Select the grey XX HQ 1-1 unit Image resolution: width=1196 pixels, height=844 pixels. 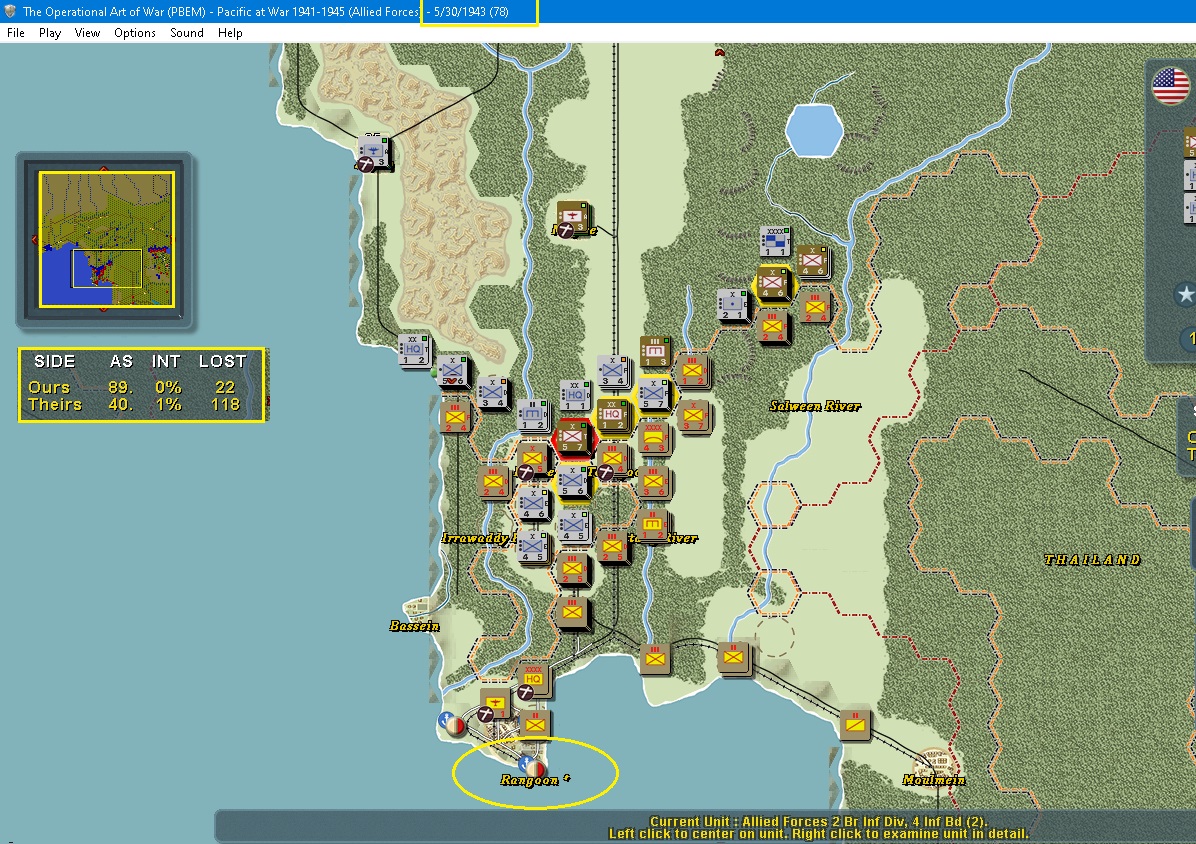575,395
